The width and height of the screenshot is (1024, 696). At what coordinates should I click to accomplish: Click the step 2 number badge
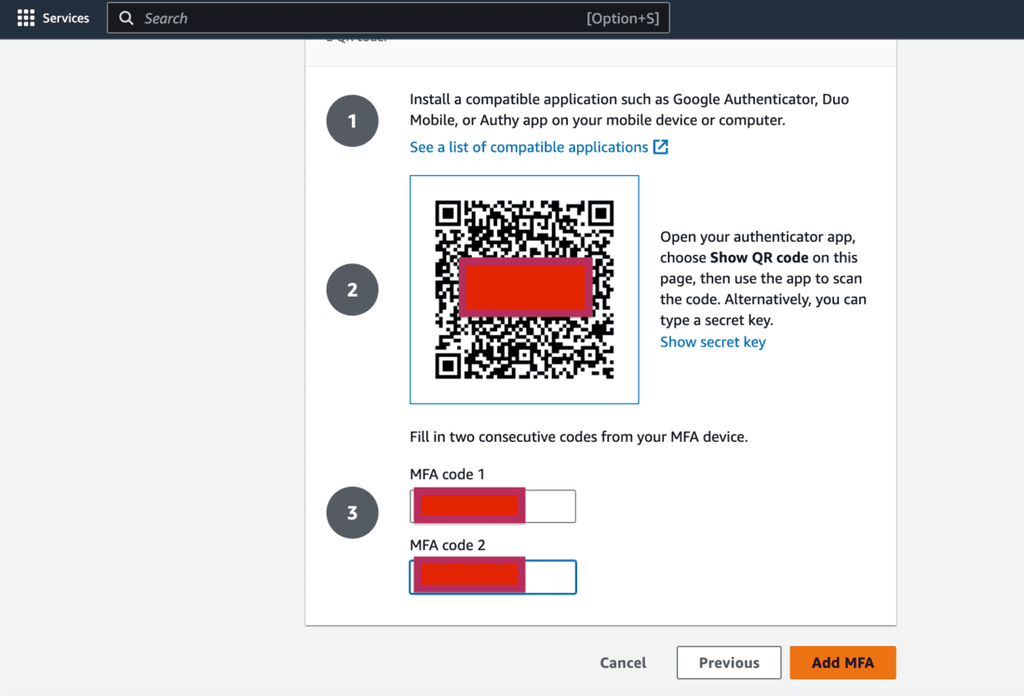click(352, 290)
